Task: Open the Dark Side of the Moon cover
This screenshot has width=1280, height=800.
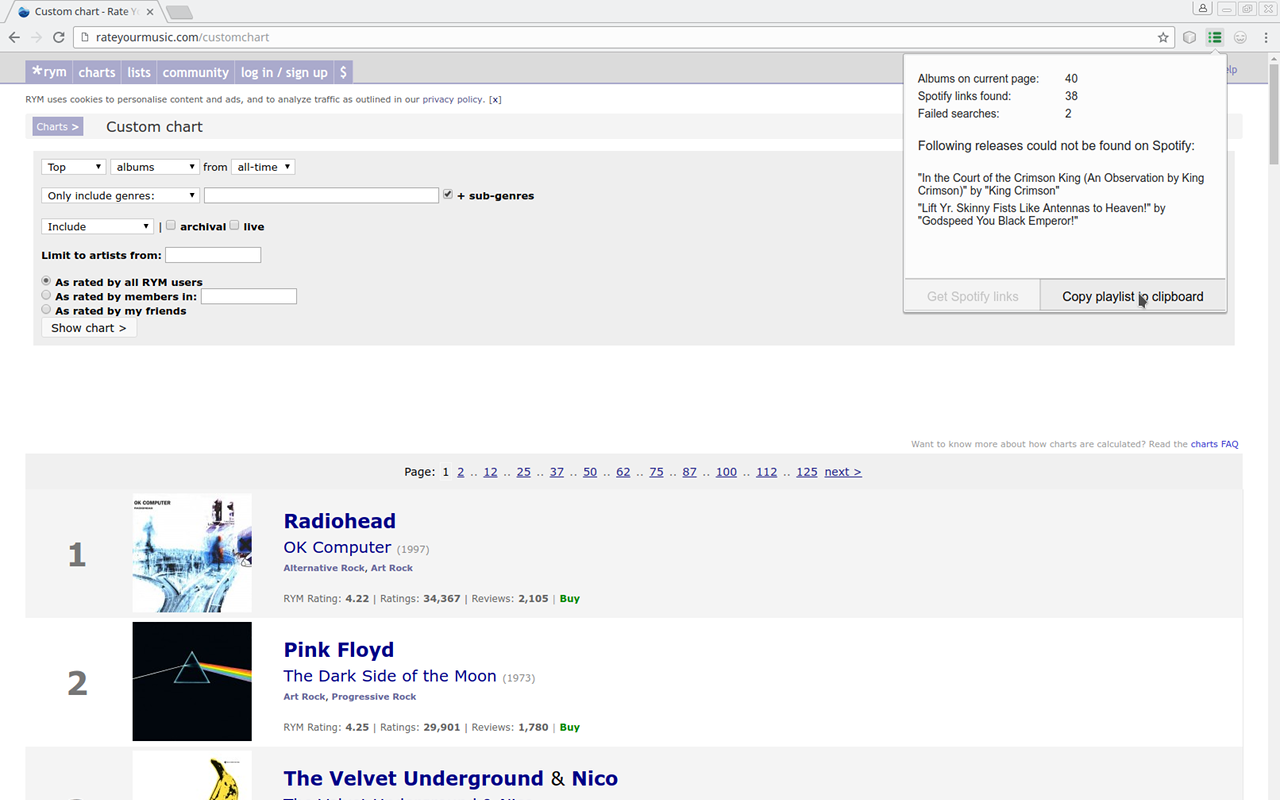Action: tap(192, 681)
